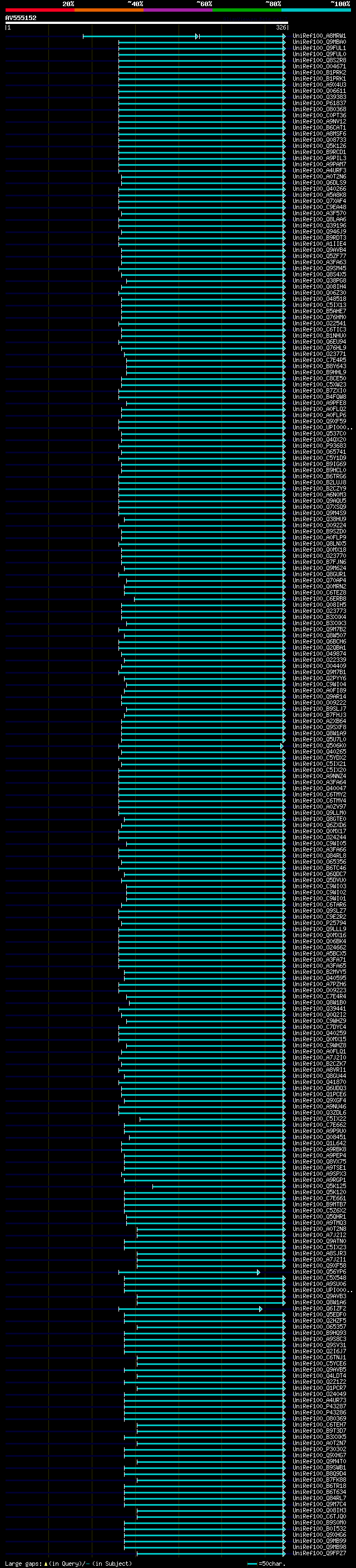Select hit UniRef100_O48518
The image size is (356, 1568).
pos(319,299)
